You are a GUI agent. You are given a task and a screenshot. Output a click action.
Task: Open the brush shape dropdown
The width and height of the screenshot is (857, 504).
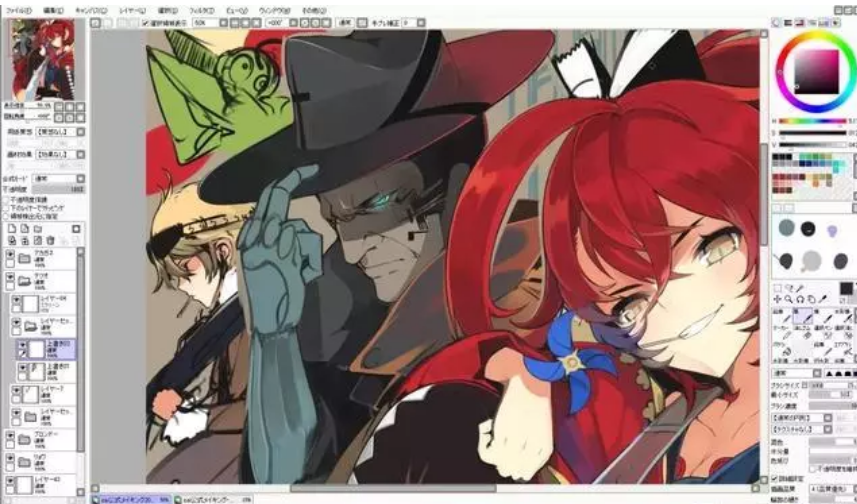pyautogui.click(x=802, y=418)
